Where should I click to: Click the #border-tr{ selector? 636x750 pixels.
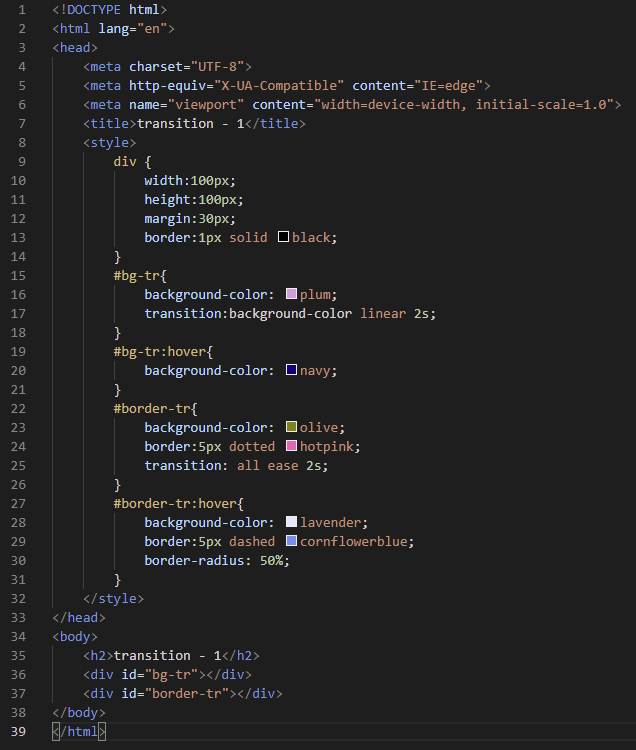(155, 409)
